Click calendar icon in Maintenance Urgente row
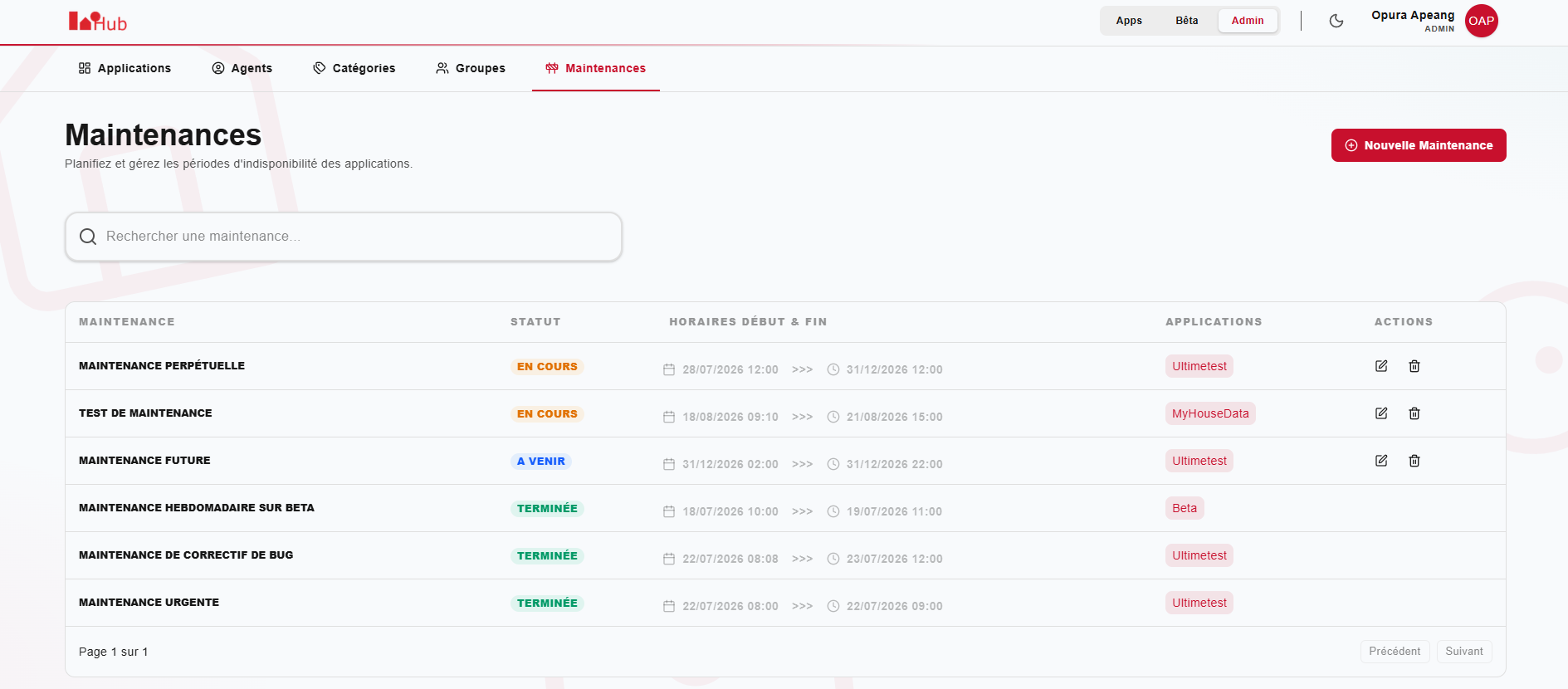Viewport: 1568px width, 689px height. tap(669, 606)
